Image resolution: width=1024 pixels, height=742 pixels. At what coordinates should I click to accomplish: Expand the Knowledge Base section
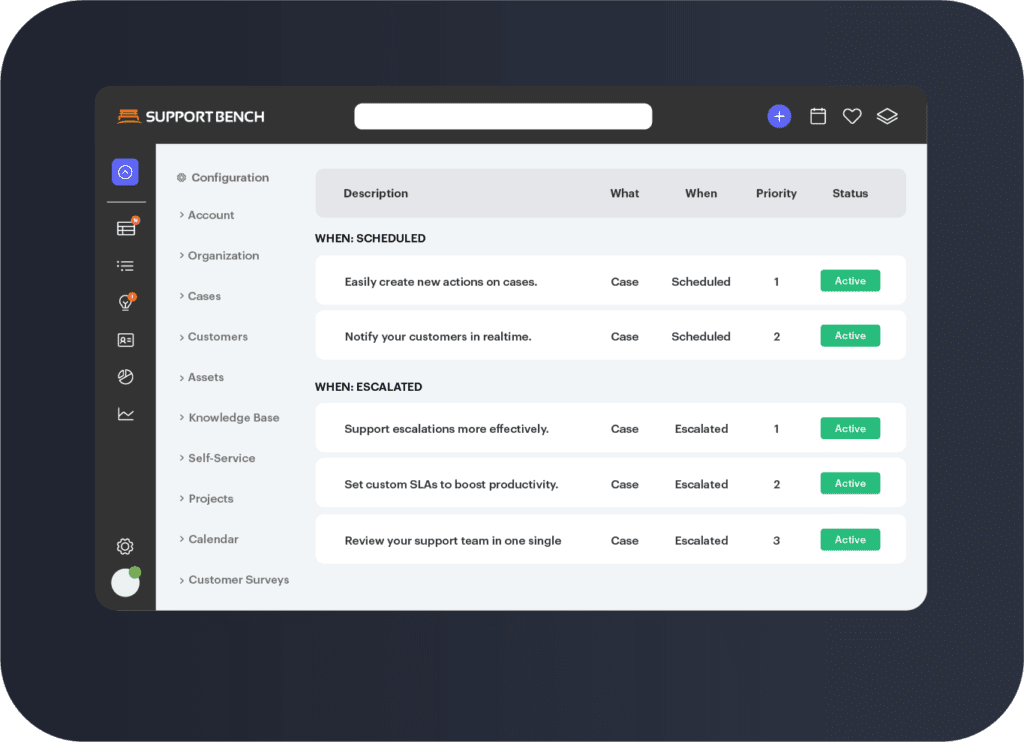233,418
